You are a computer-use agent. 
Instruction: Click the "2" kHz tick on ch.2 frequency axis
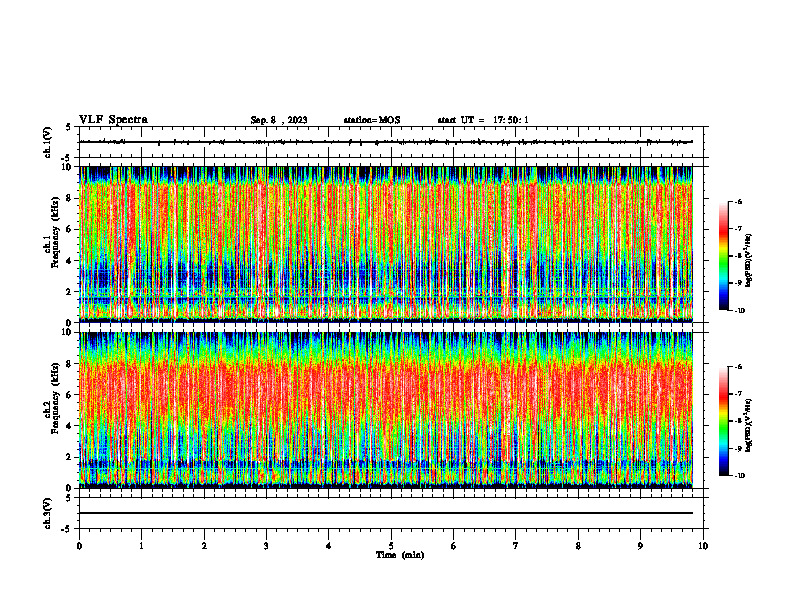coord(69,457)
